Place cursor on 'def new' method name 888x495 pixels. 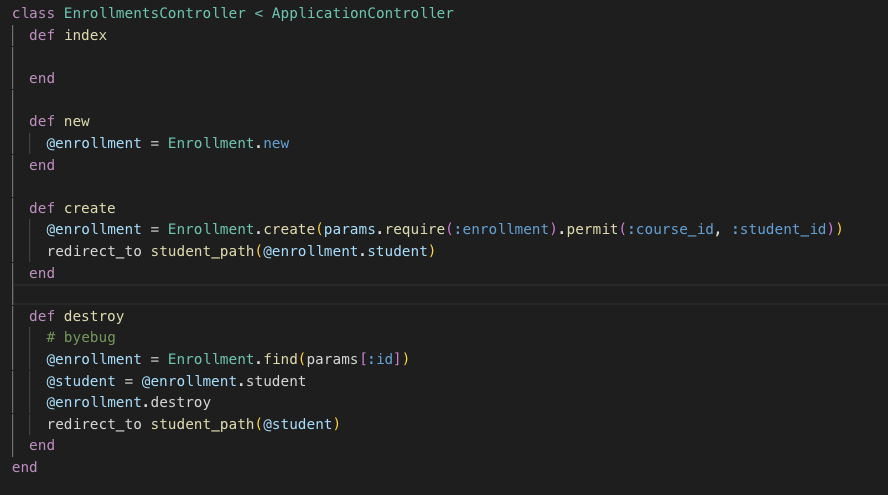click(x=76, y=121)
